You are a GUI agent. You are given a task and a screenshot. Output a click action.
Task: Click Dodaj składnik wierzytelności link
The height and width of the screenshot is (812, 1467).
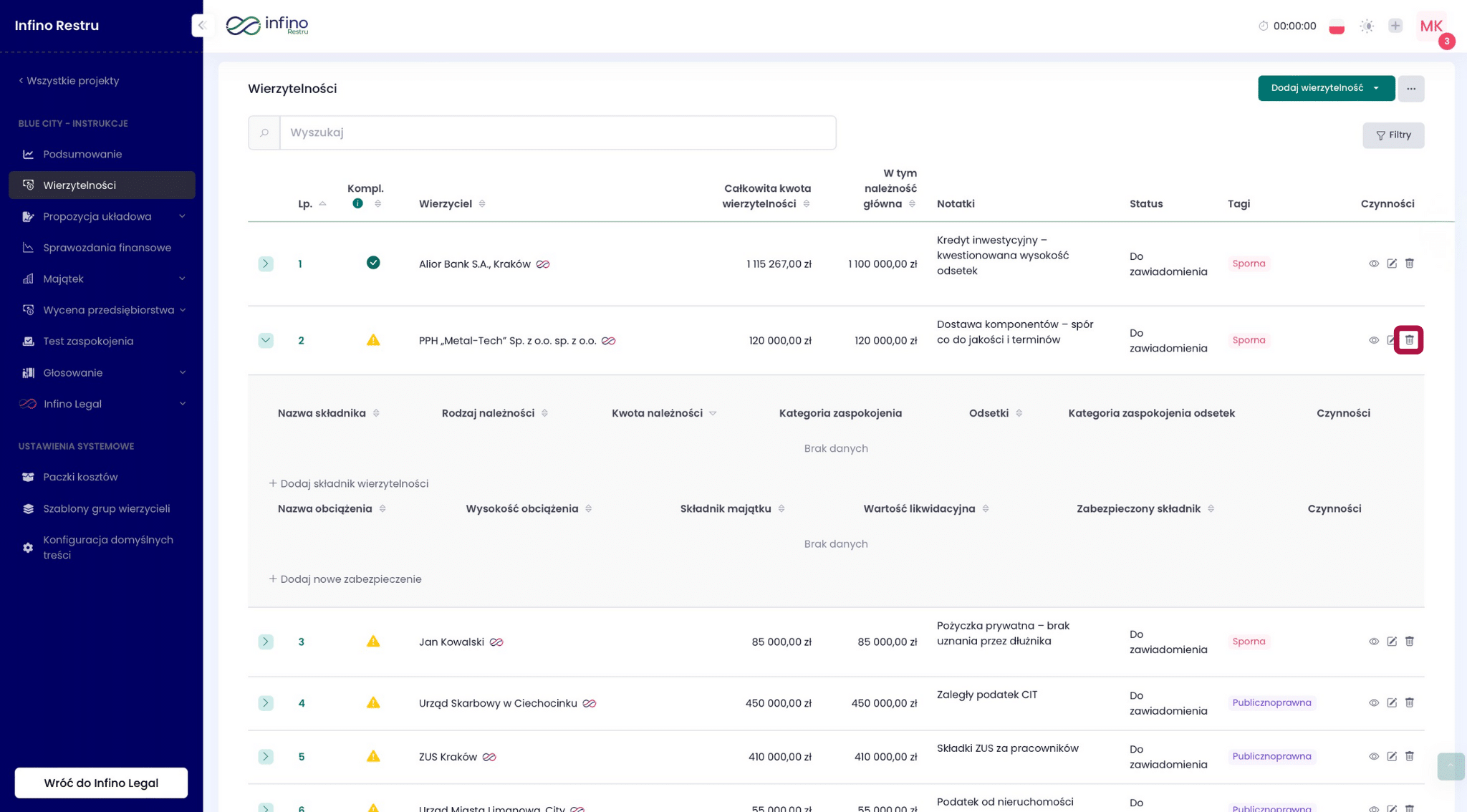tap(349, 483)
